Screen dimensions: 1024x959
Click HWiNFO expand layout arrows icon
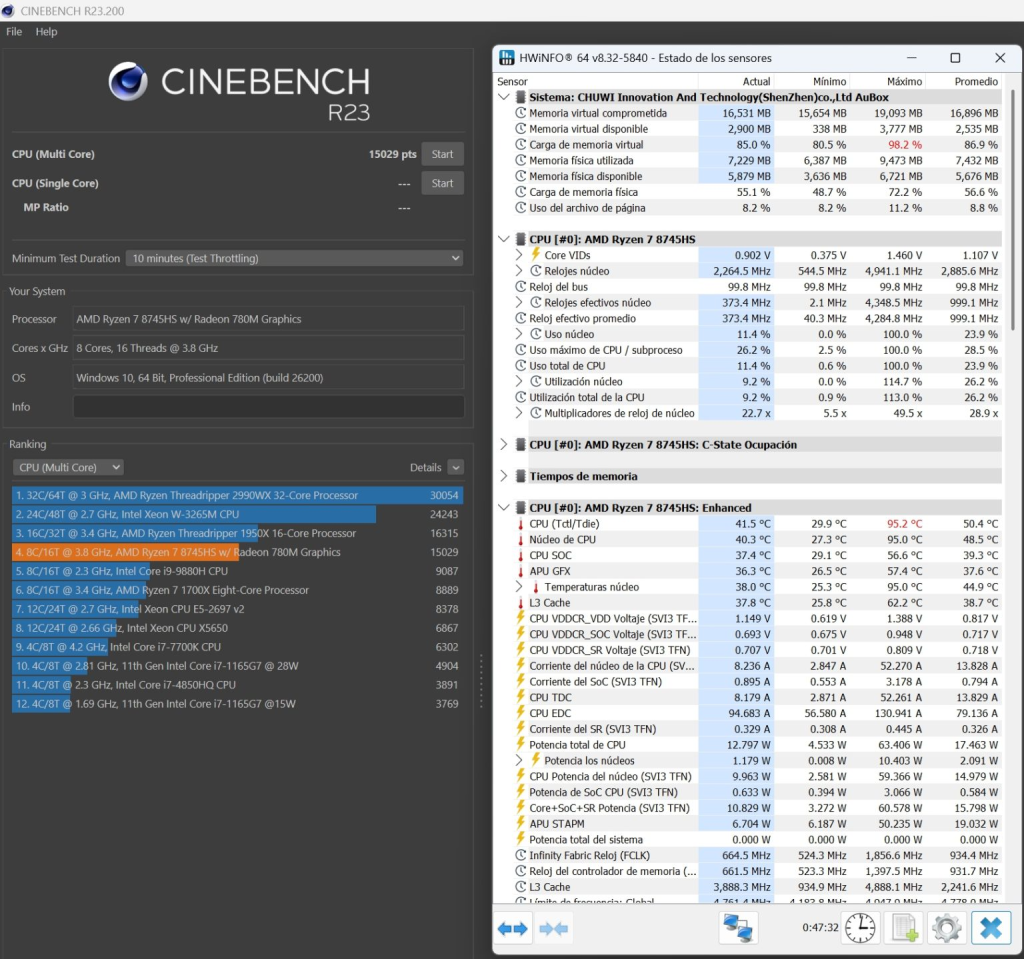coord(513,928)
